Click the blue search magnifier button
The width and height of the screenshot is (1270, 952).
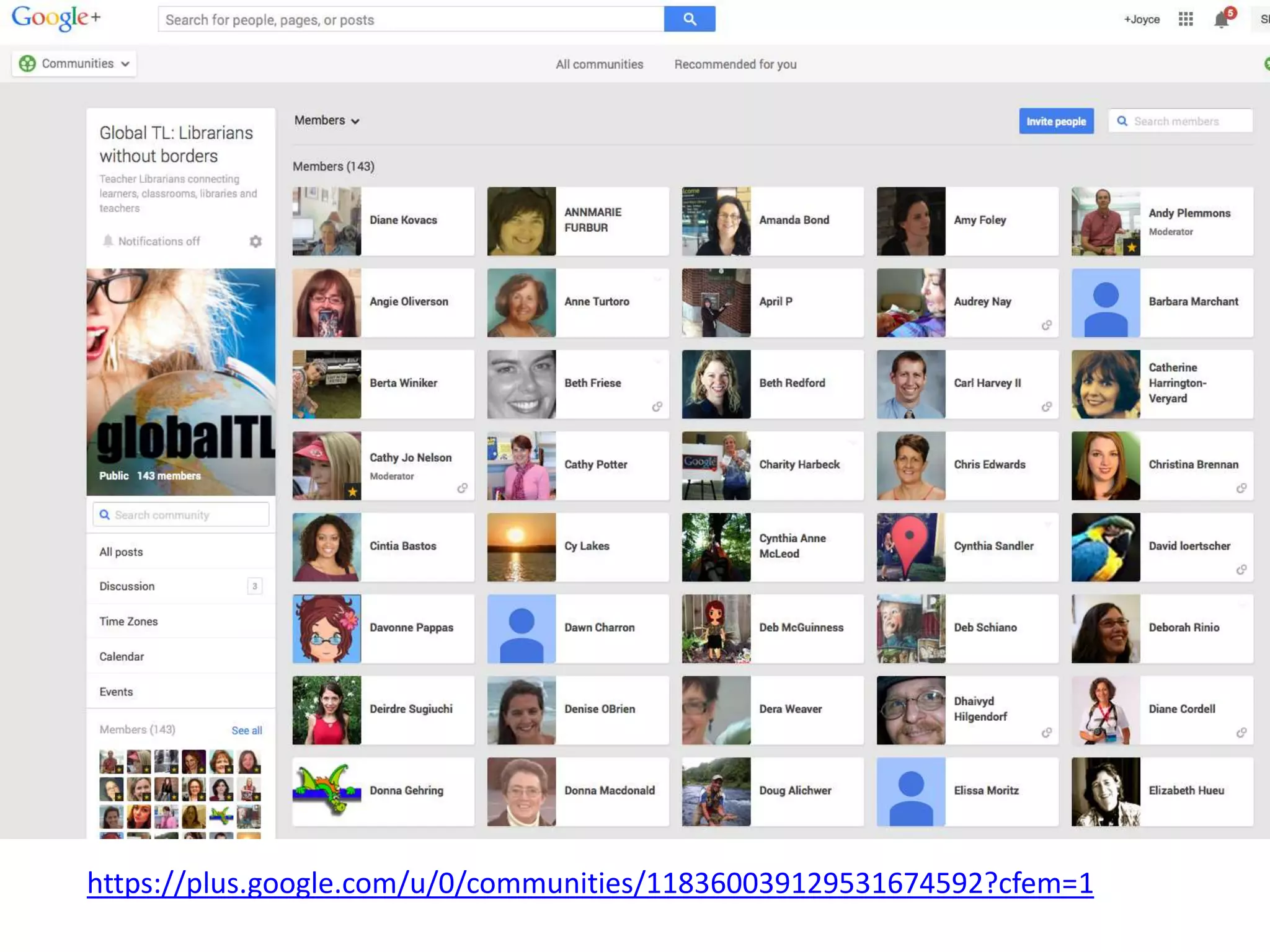689,19
